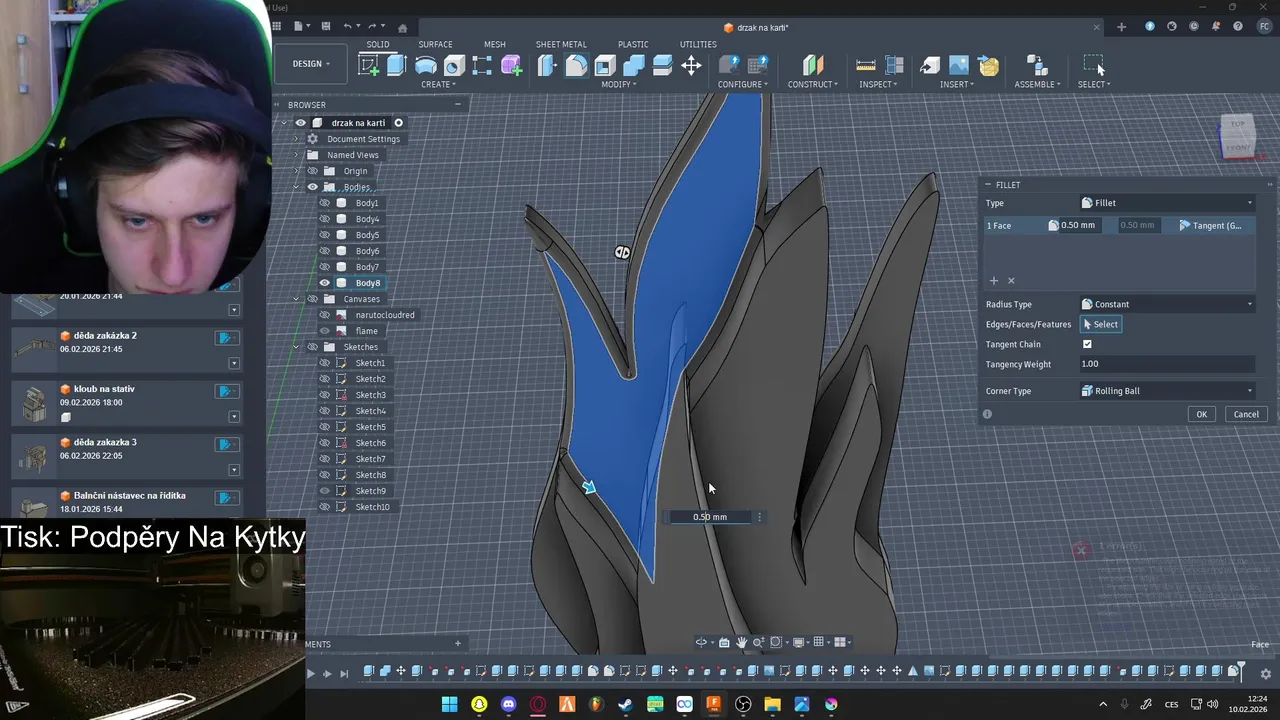Open Display Settings in navigation bar

(x=798, y=642)
